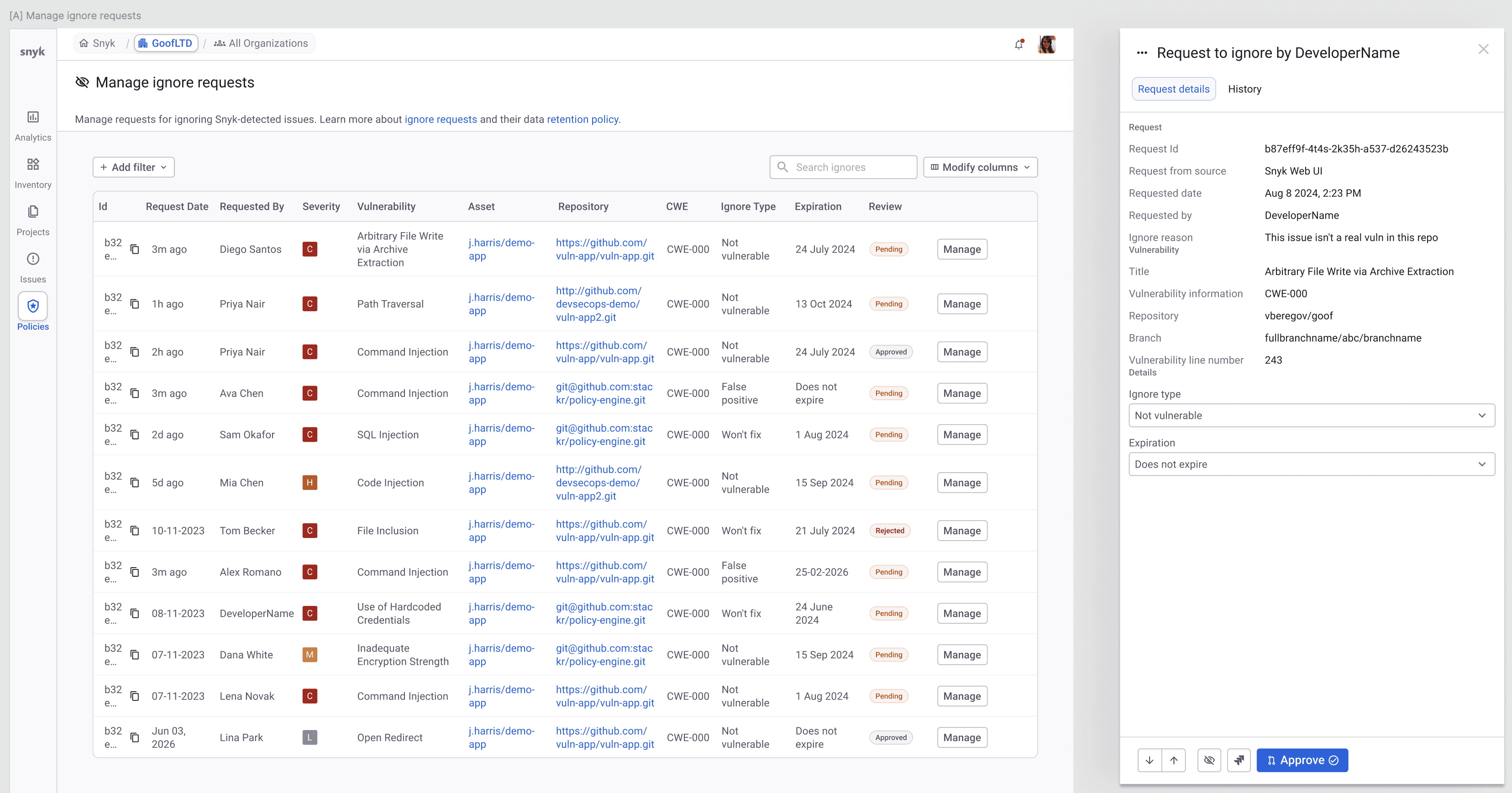Open the three-dot menu in the request panel
This screenshot has width=1512, height=793.
pyautogui.click(x=1142, y=53)
